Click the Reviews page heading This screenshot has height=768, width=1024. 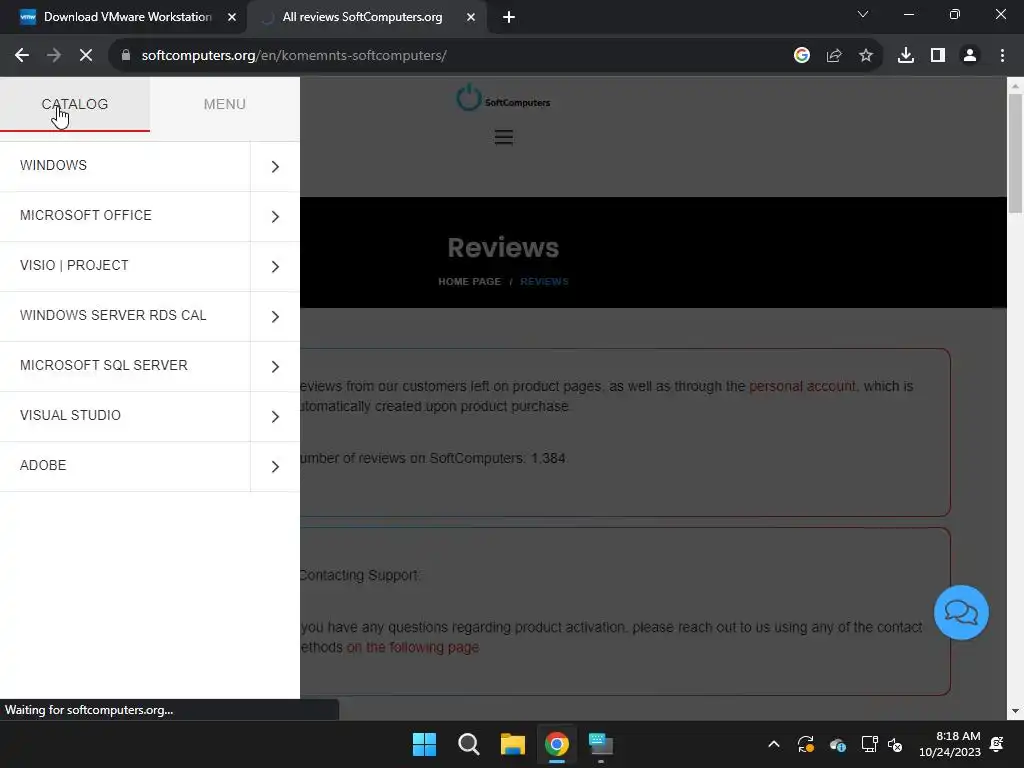tap(503, 248)
